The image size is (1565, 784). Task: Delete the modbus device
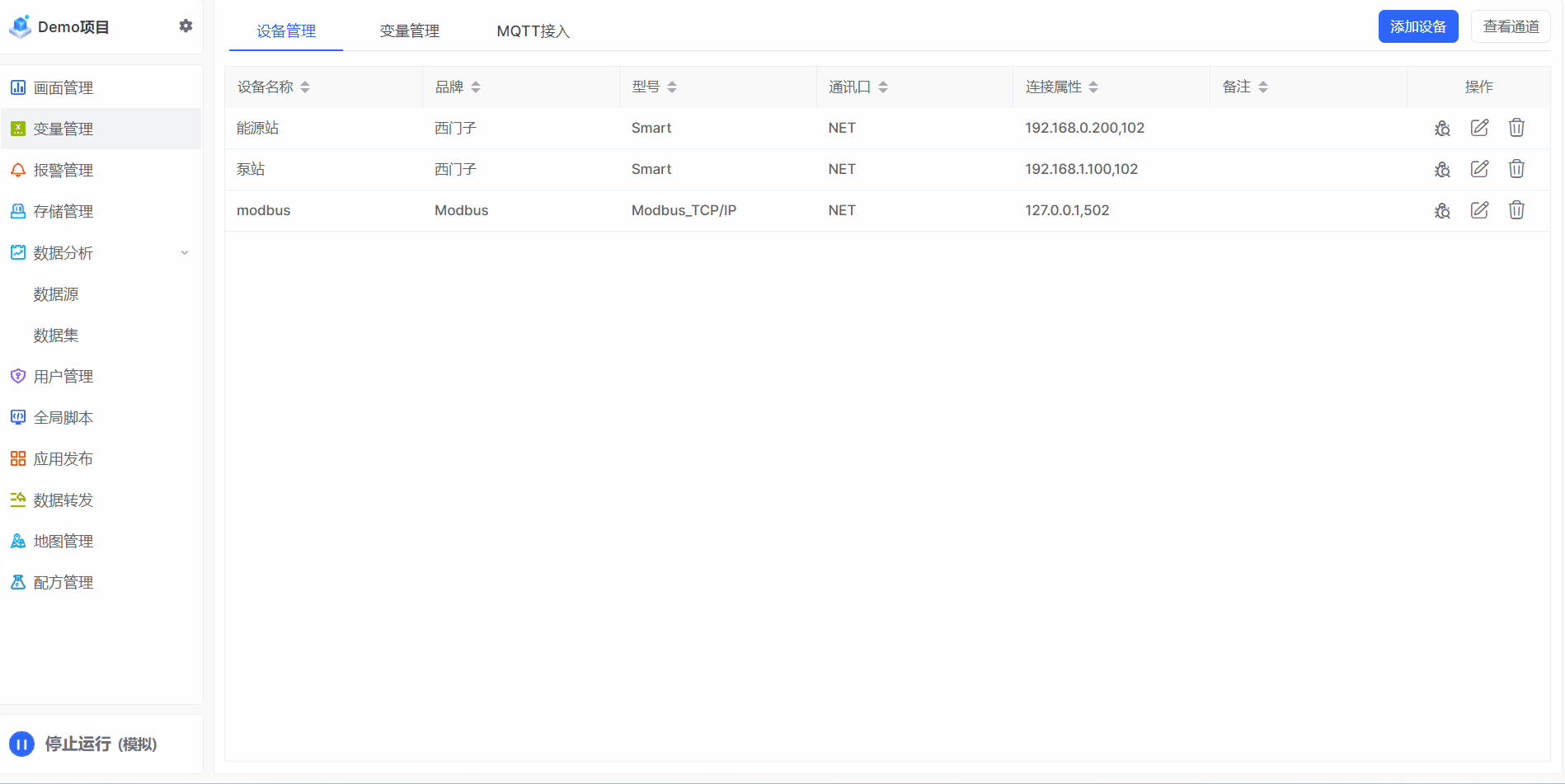pos(1516,210)
